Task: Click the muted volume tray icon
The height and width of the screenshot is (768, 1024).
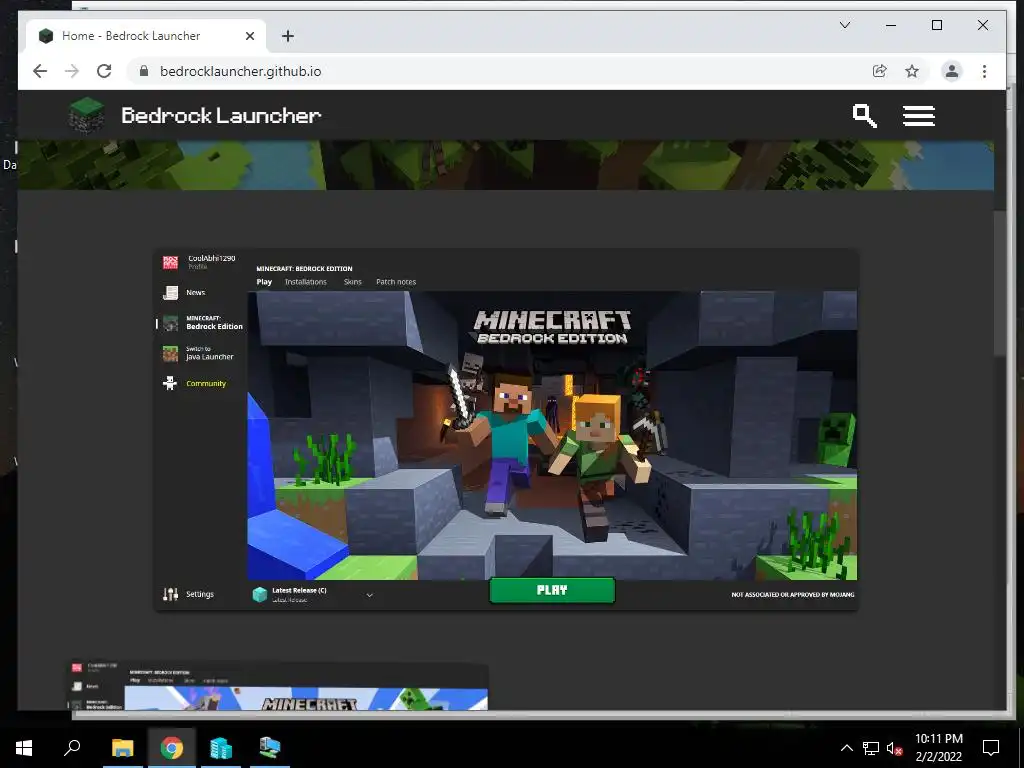Action: pyautogui.click(x=895, y=748)
